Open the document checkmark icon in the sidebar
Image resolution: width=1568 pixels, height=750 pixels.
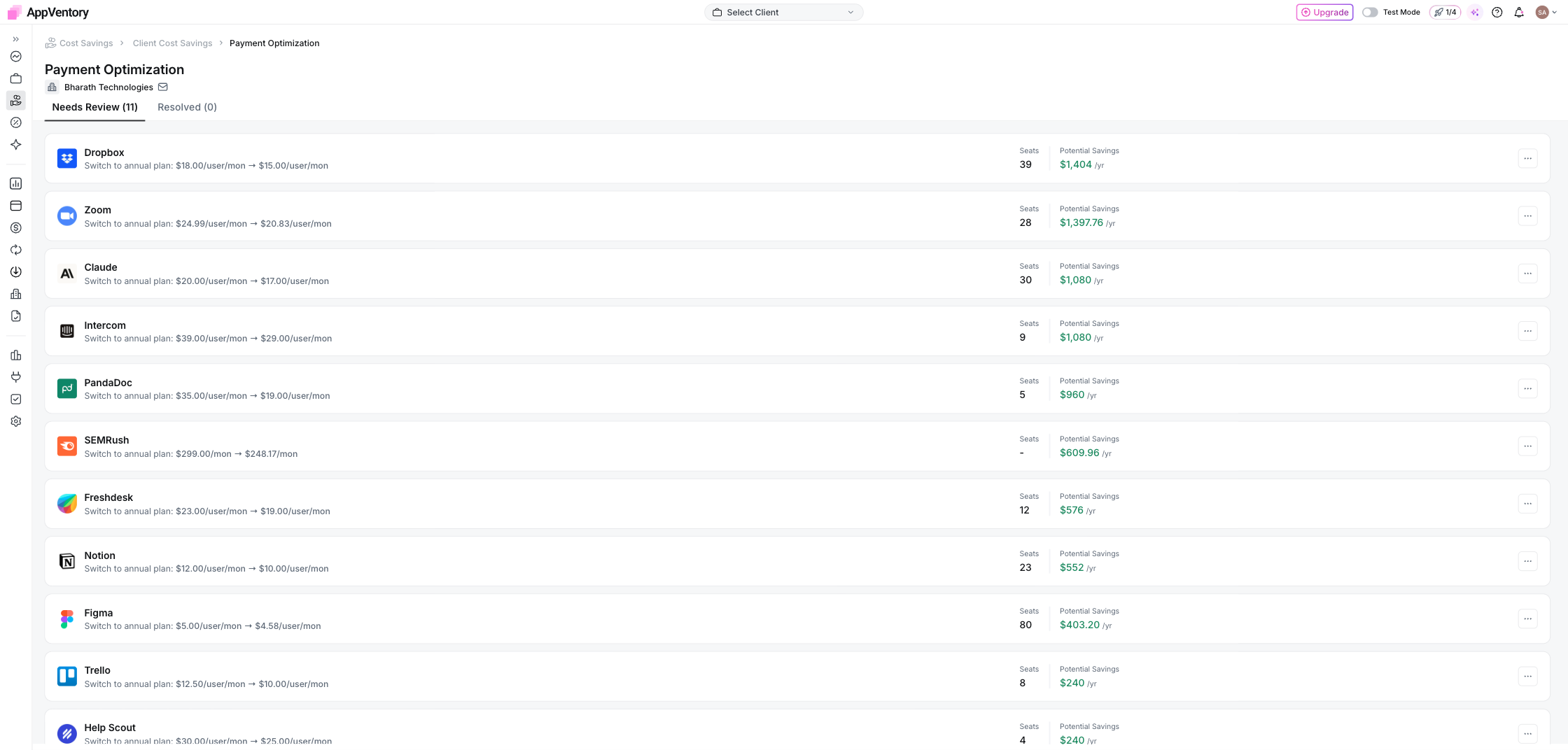[x=15, y=316]
